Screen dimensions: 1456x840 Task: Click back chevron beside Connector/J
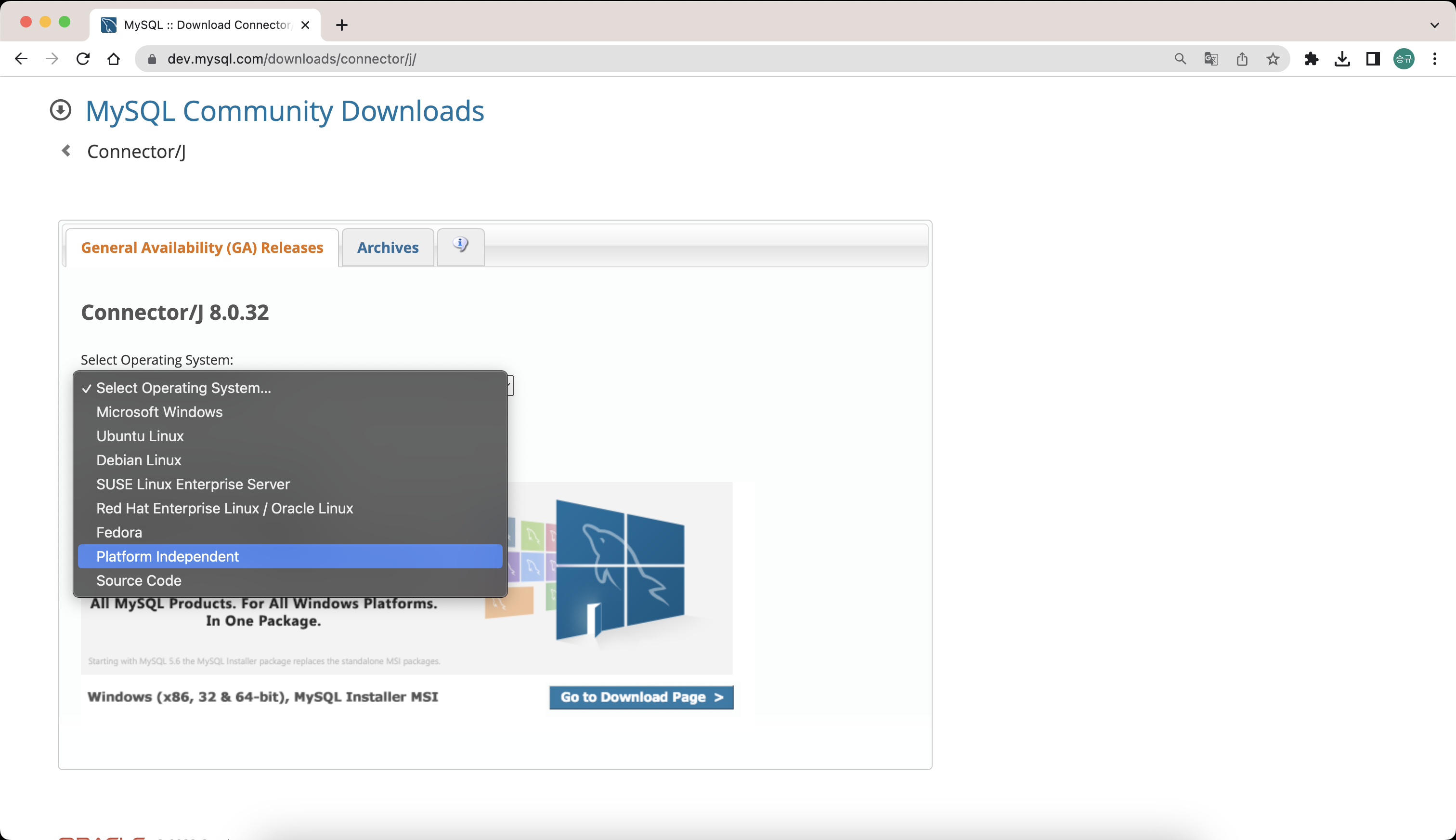[66, 151]
